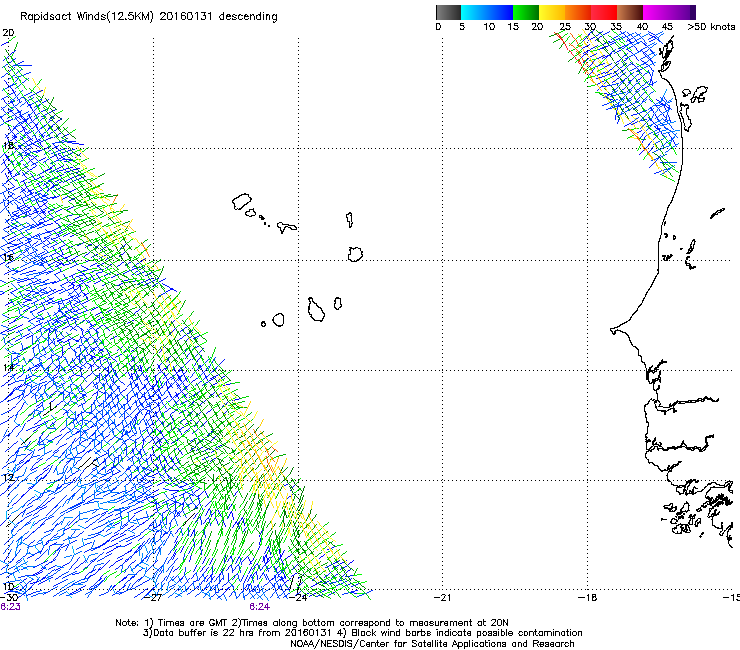Click the map title 'Rapidscat Winds(12.5KM) 20160131 descending'
The image size is (740, 650).
149,16
